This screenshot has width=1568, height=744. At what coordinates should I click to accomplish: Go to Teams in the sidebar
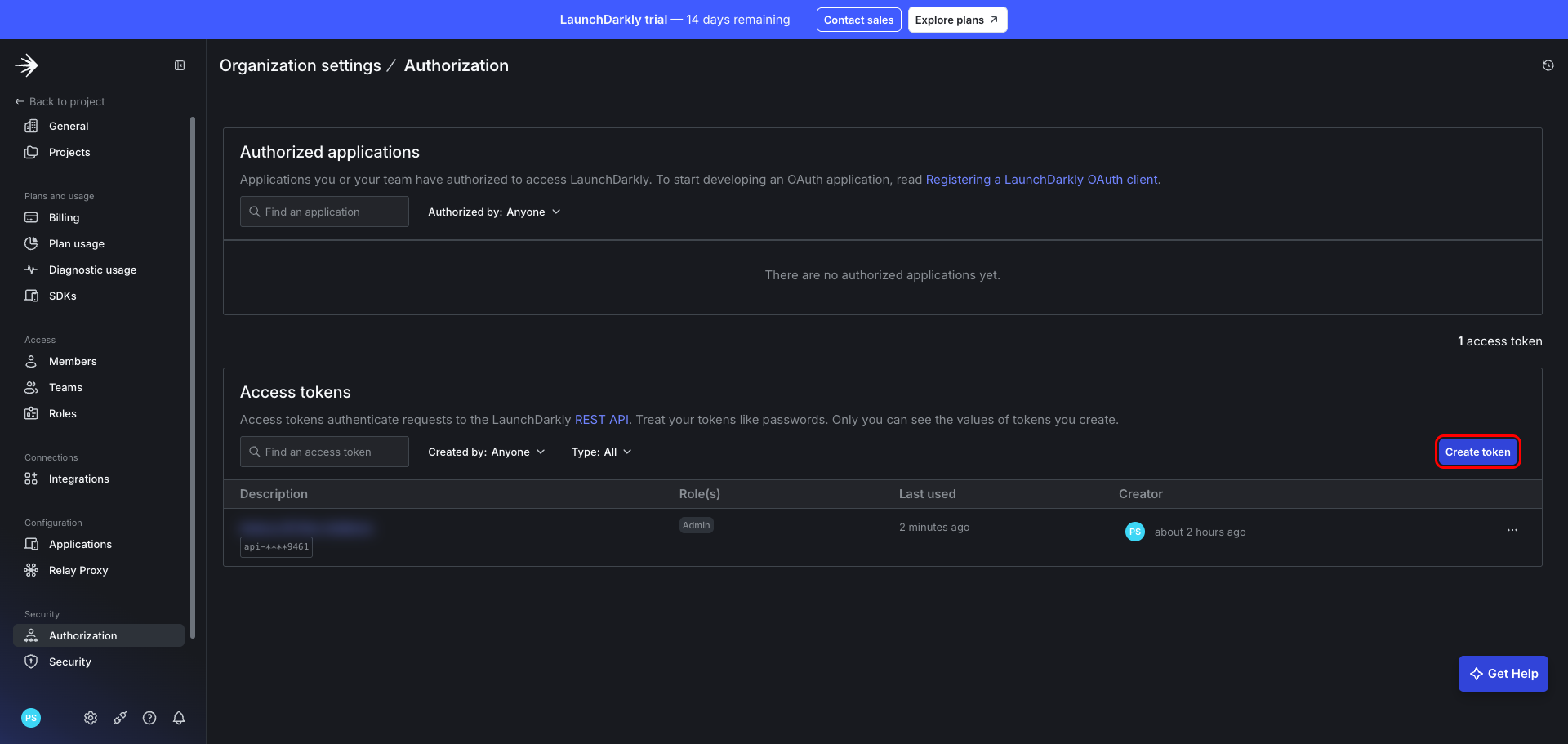pyautogui.click(x=99, y=387)
